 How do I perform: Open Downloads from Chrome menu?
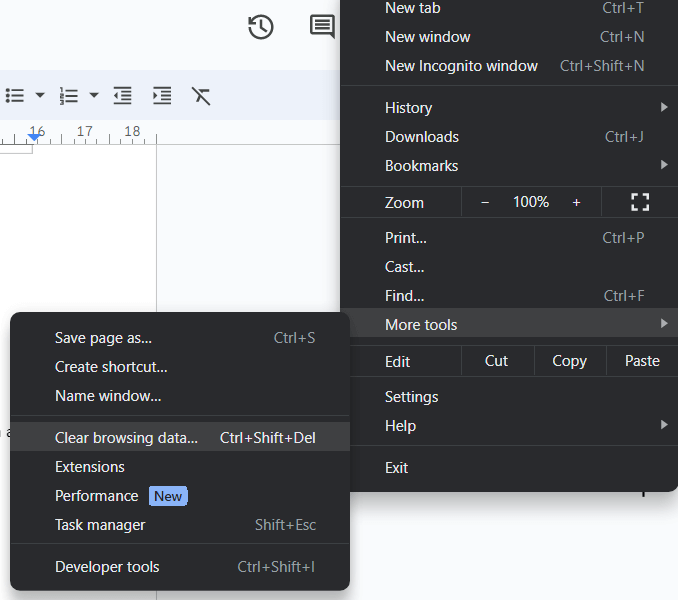click(x=509, y=137)
